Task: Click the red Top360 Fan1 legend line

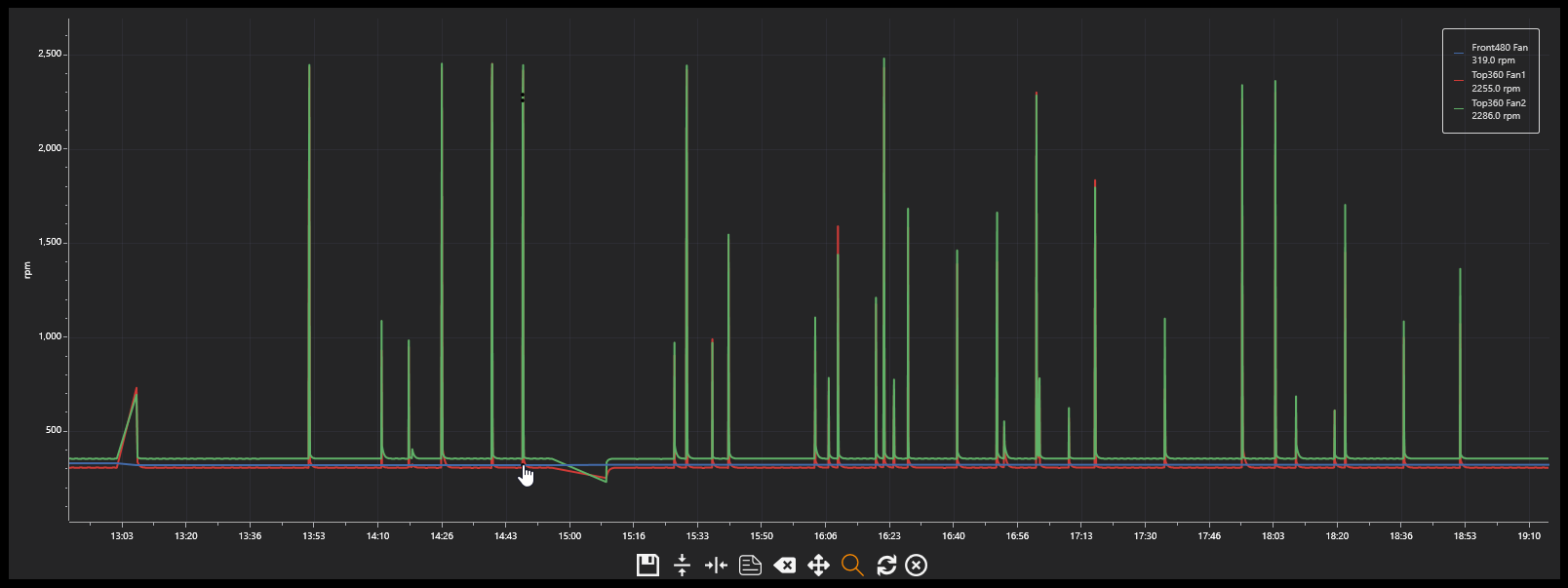Action: (1459, 81)
